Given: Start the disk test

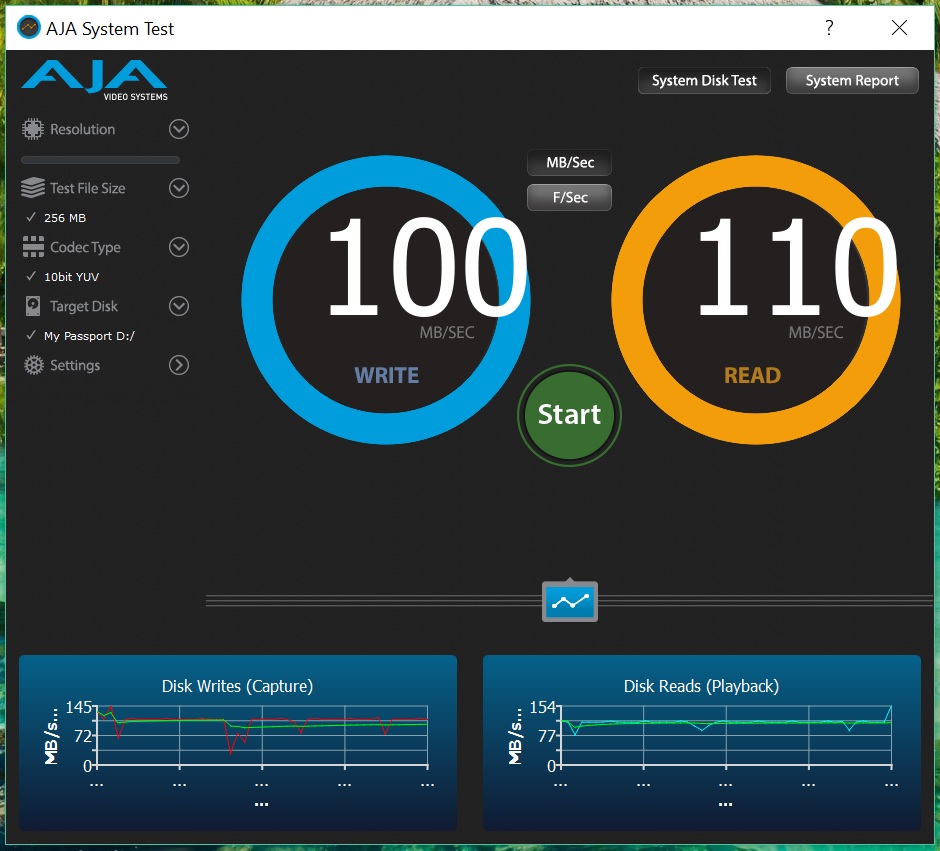Looking at the screenshot, I should pos(569,415).
